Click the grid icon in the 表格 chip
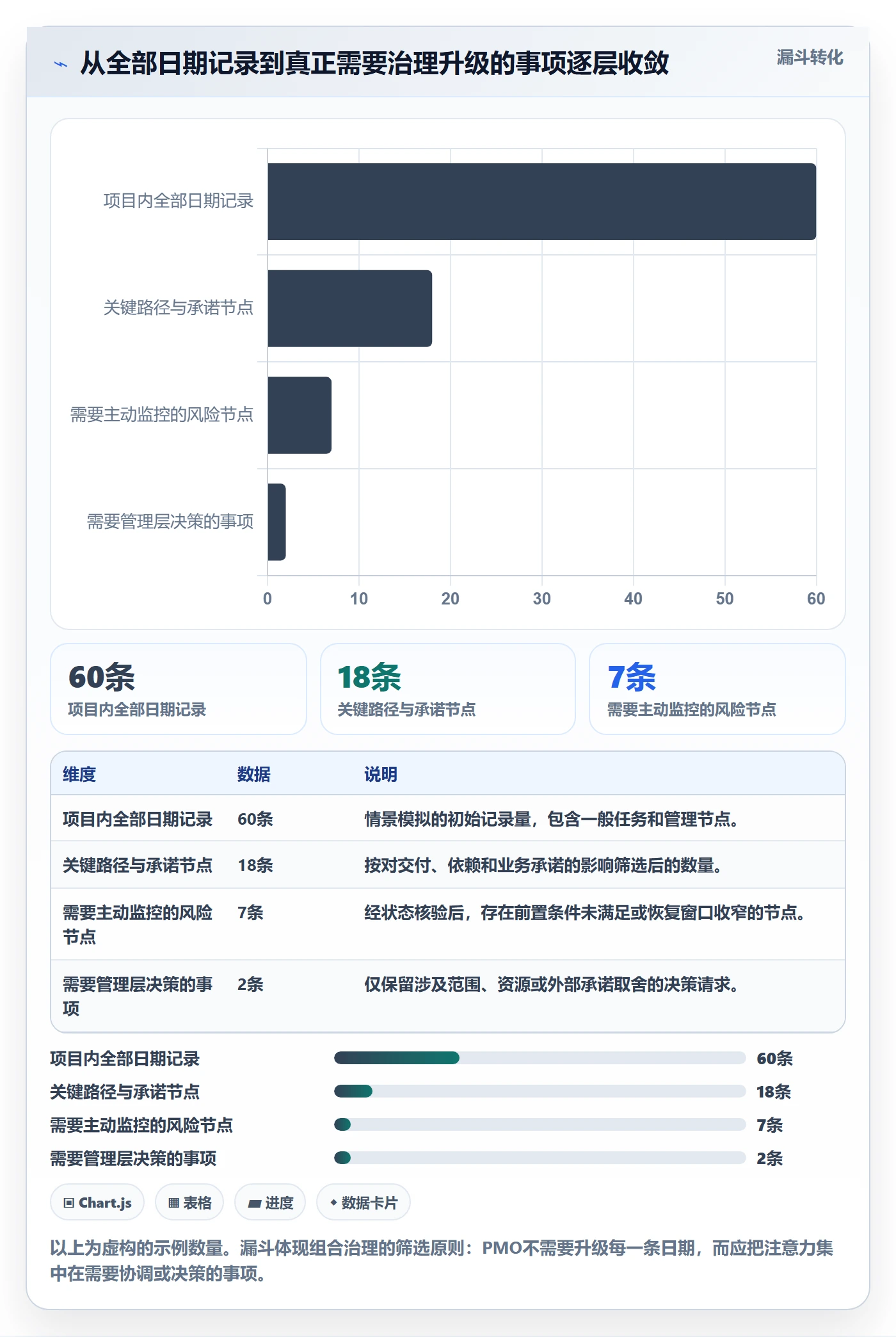 coord(173,1203)
